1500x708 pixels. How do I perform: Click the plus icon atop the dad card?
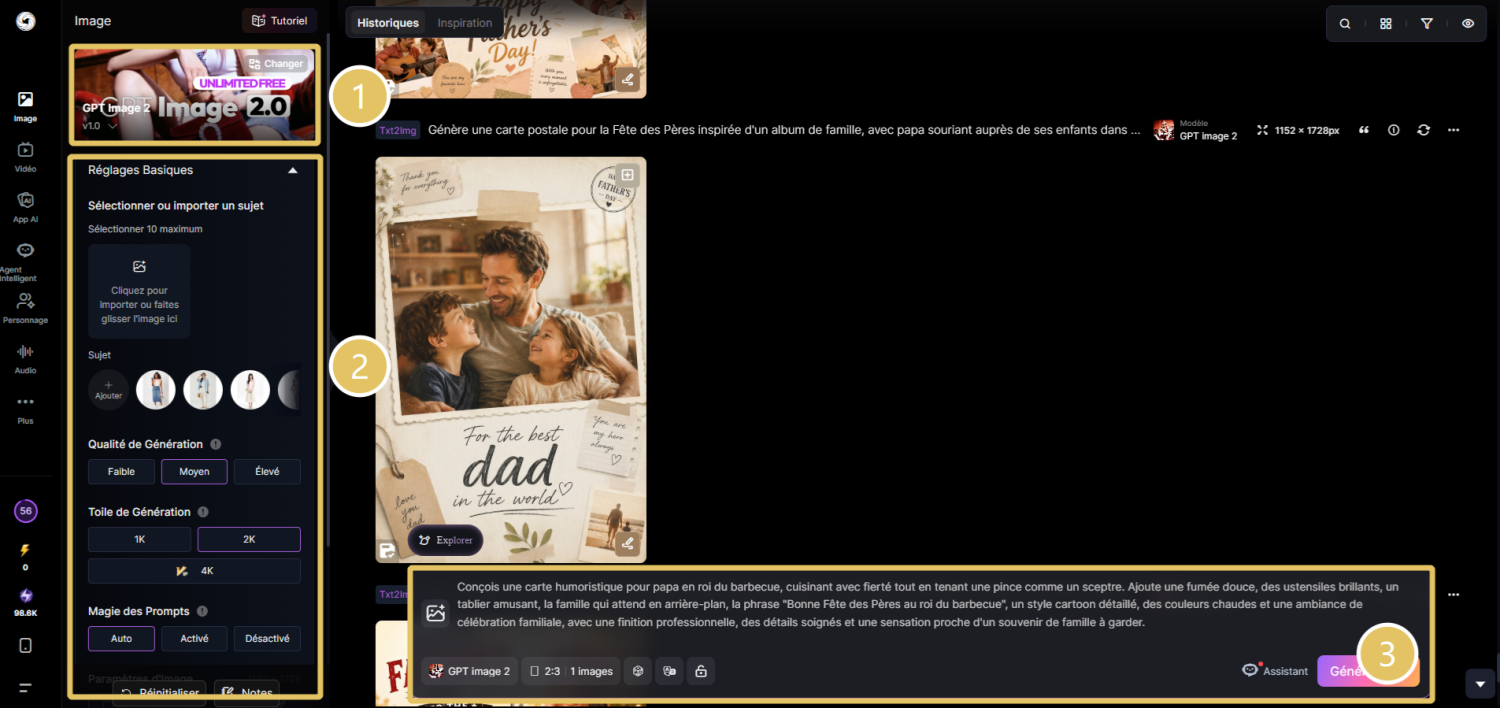(627, 174)
